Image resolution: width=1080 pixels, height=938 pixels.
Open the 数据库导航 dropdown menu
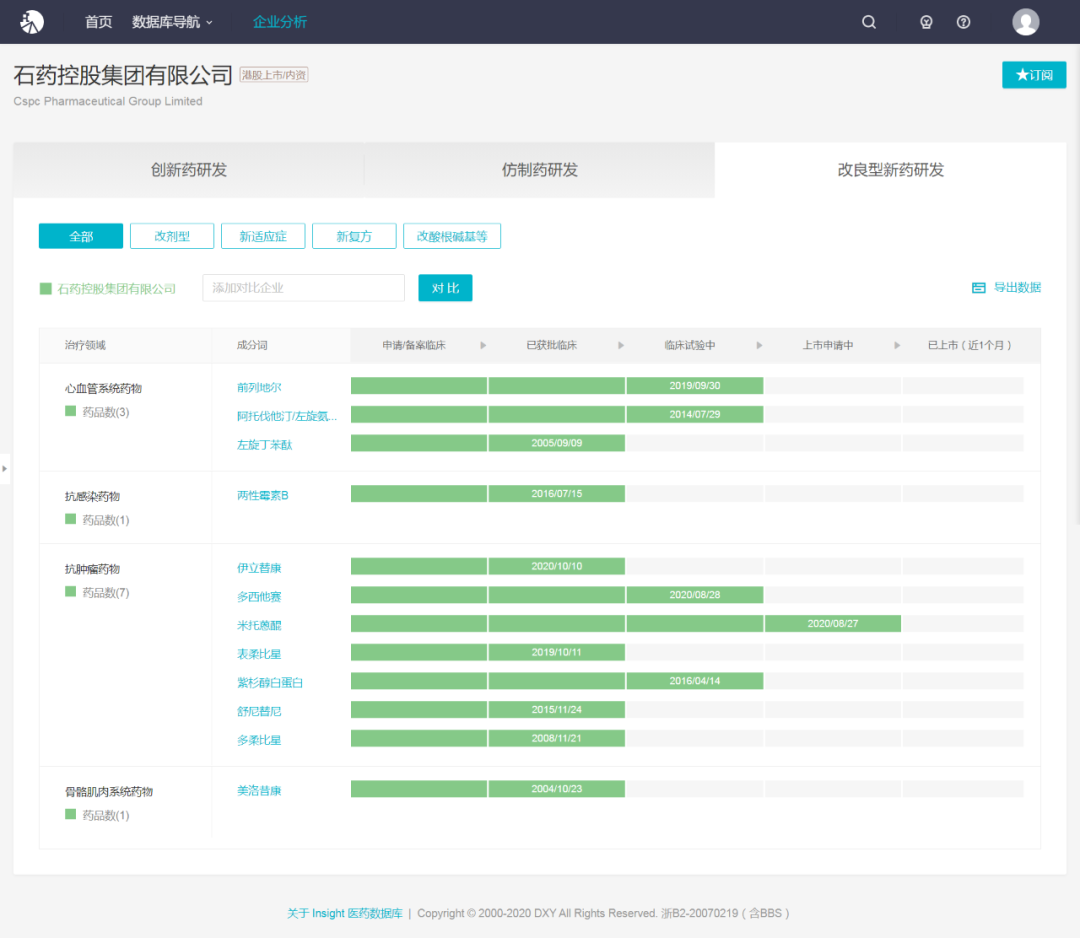[172, 22]
